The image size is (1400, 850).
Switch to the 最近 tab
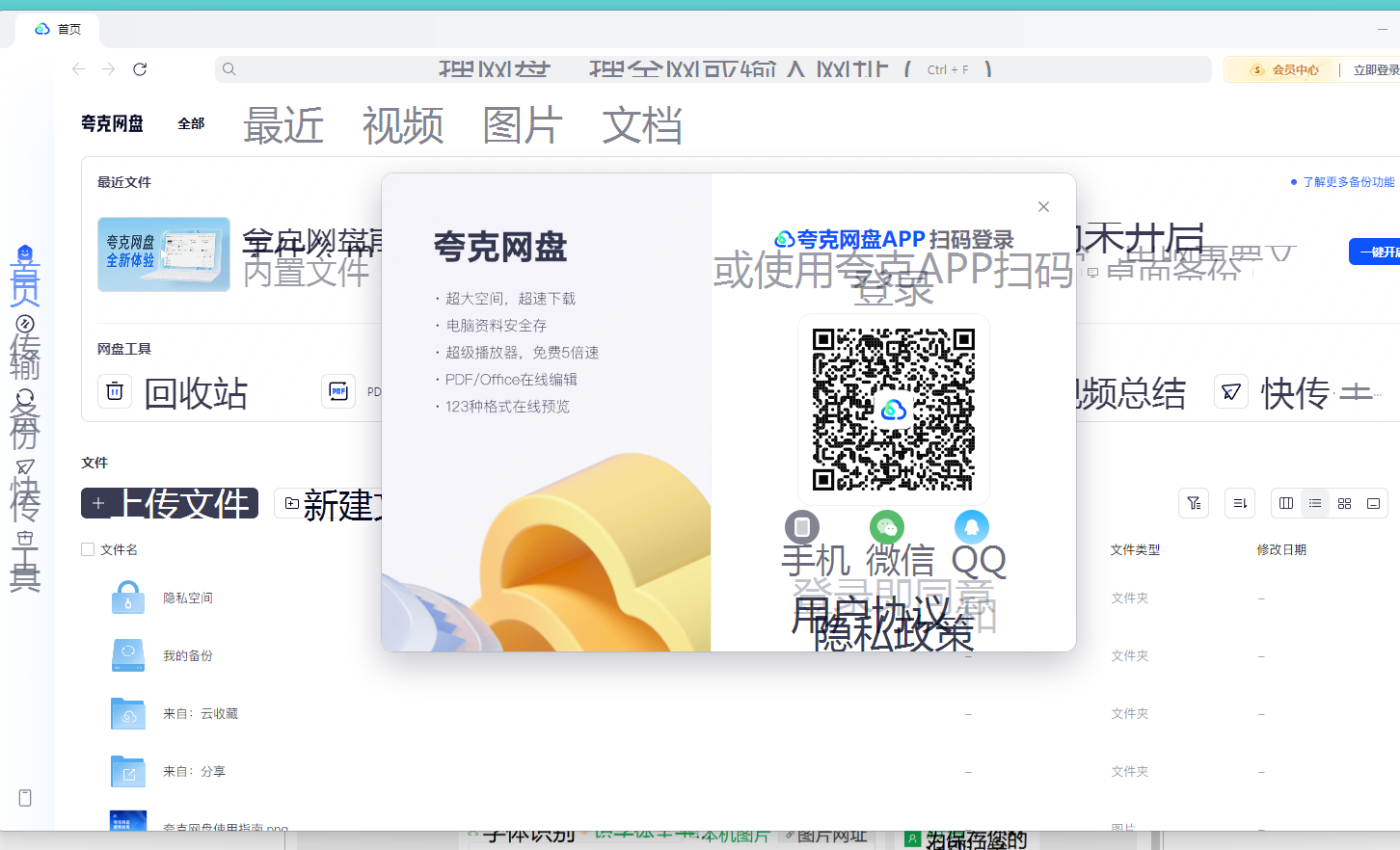283,125
